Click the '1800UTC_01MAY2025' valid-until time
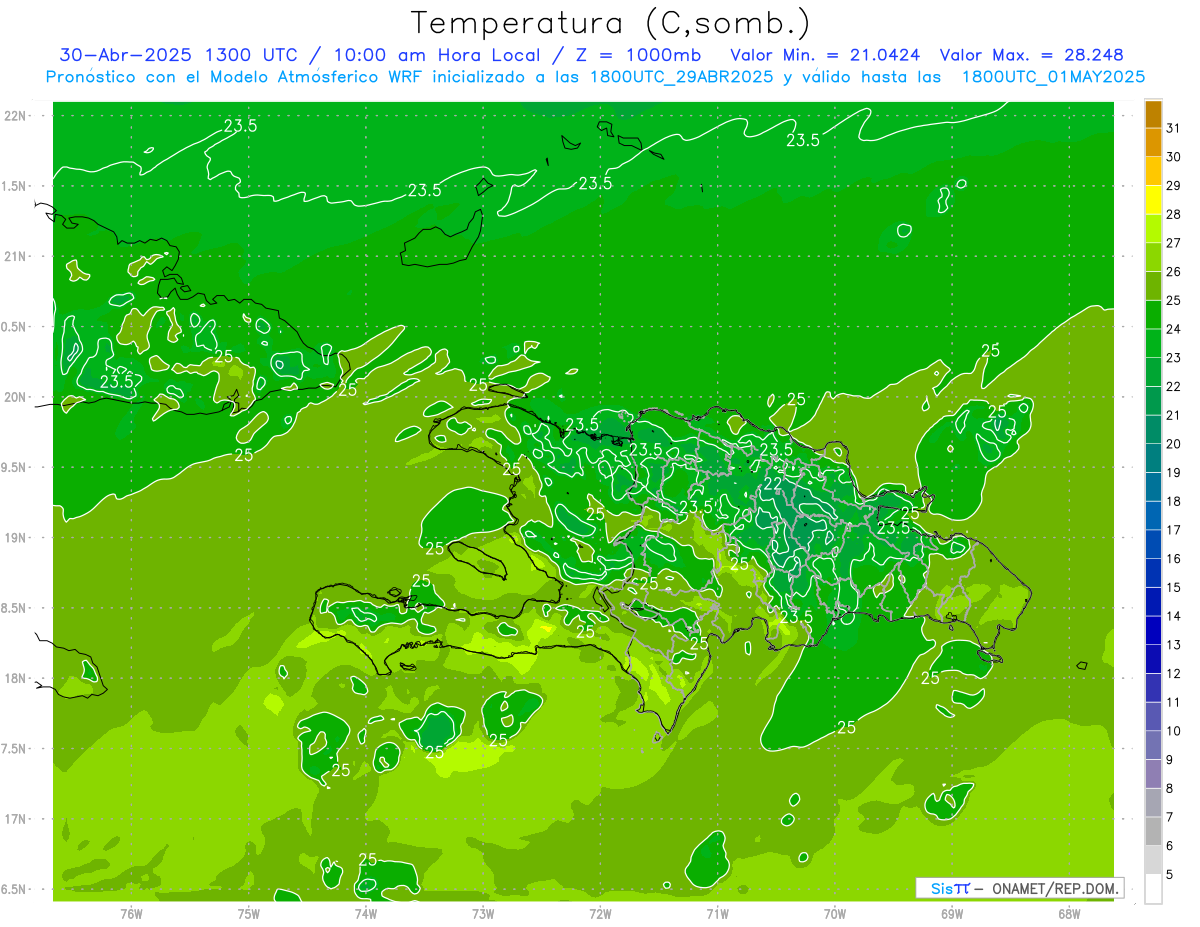 tap(1053, 77)
